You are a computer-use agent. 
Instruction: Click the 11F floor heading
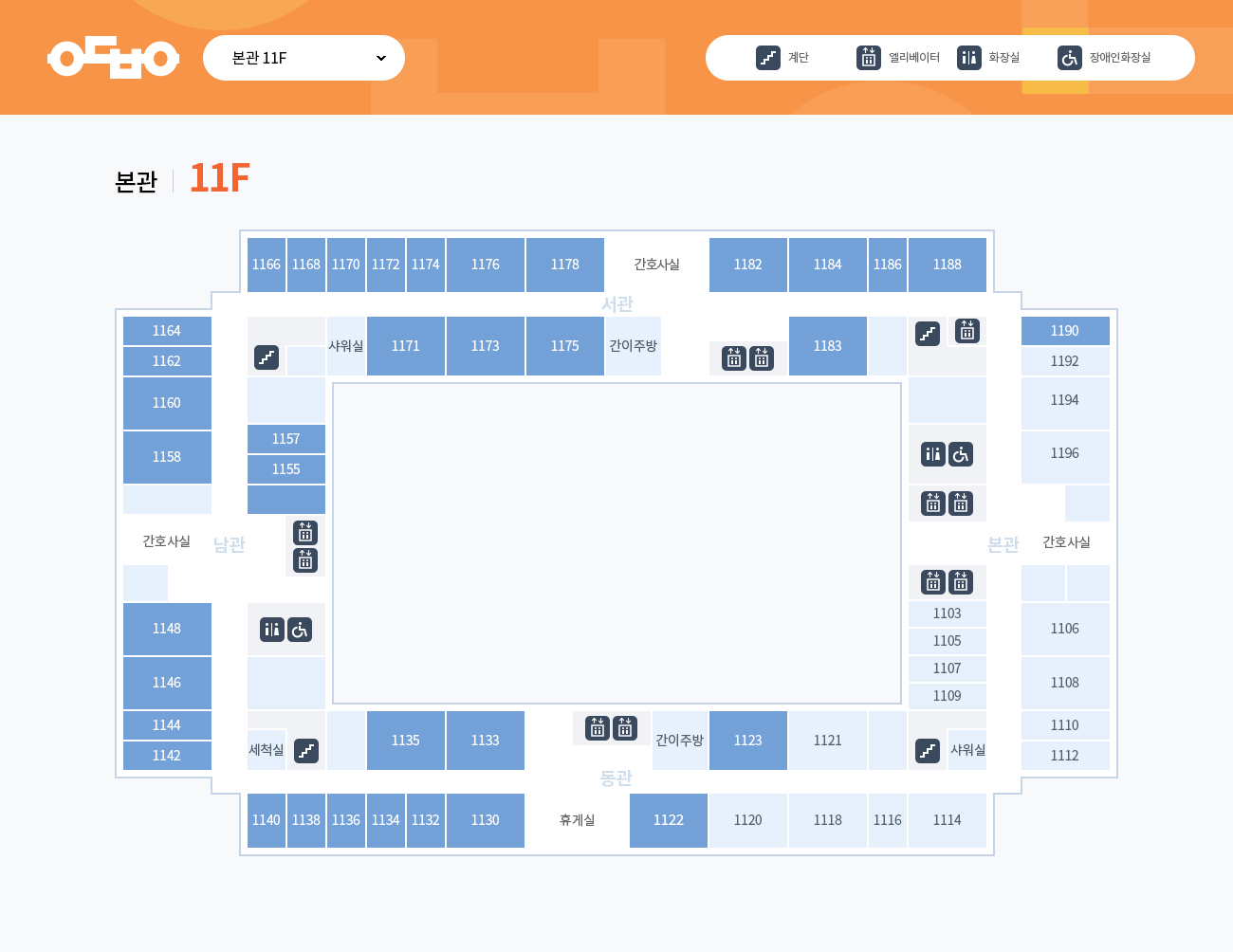click(x=220, y=178)
